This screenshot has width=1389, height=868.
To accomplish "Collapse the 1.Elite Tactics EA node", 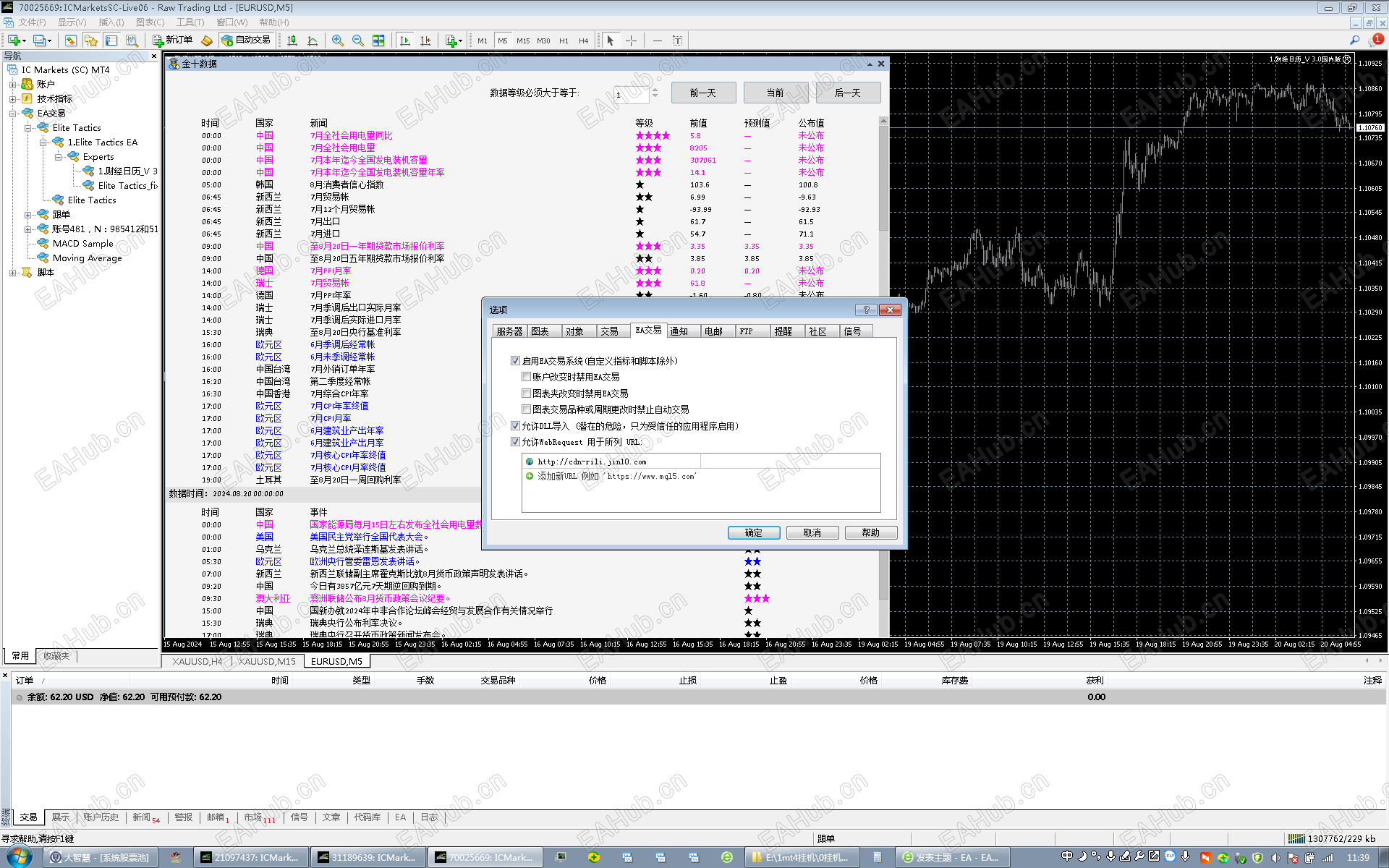I will click(x=43, y=142).
